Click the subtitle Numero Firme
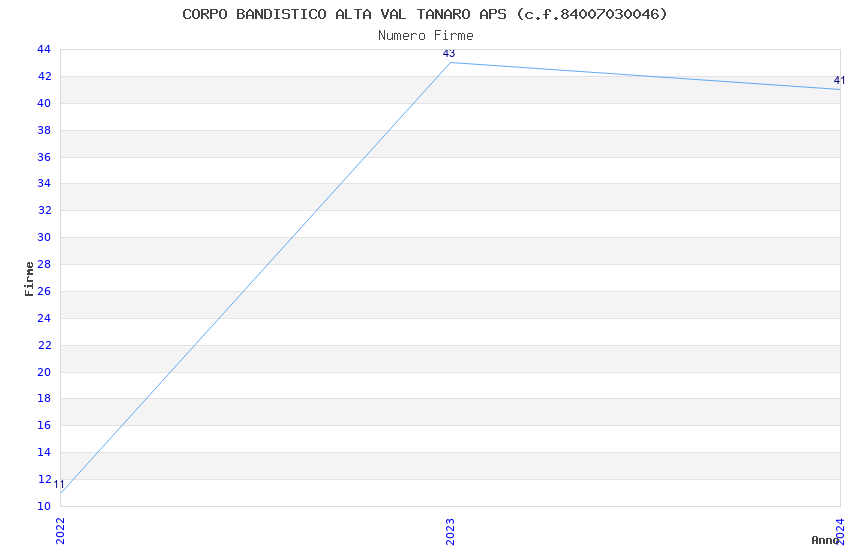 426,36
